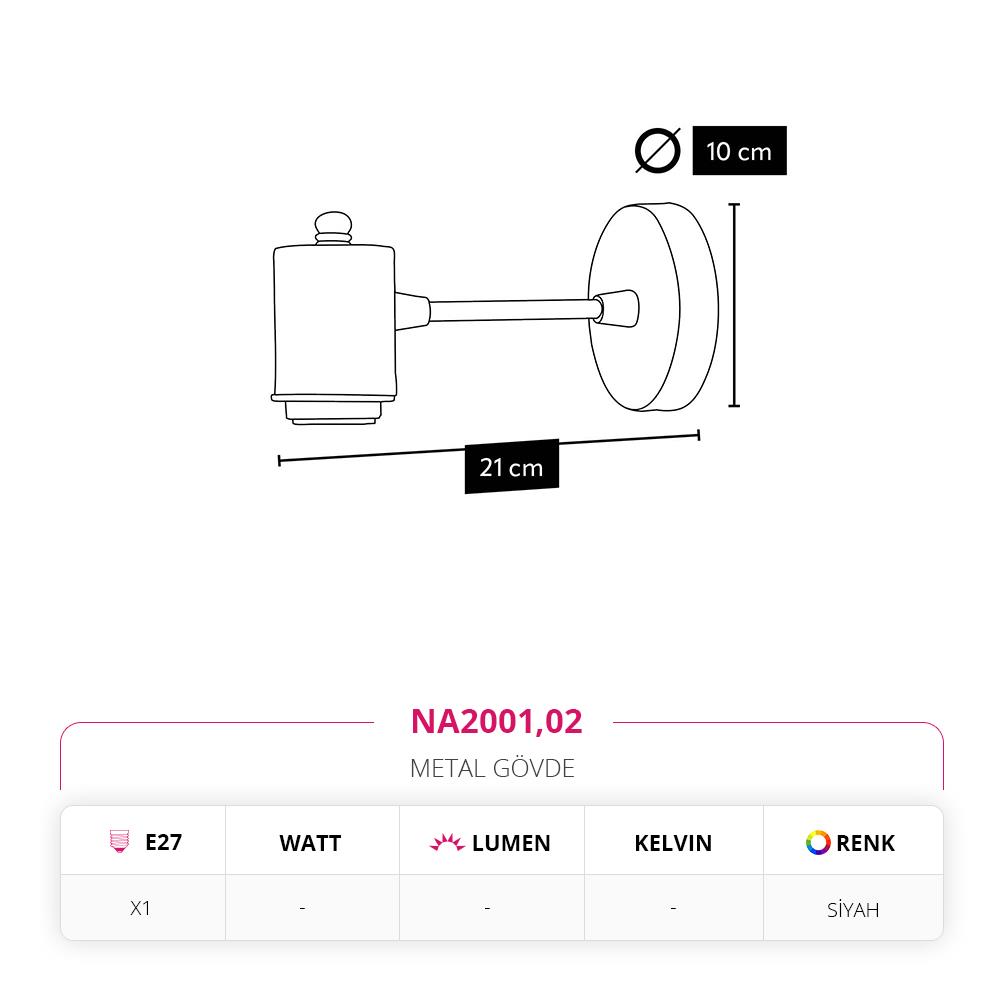Click the cylindrical lamp holder drawing
Image resolution: width=1000 pixels, height=1000 pixels.
334,334
